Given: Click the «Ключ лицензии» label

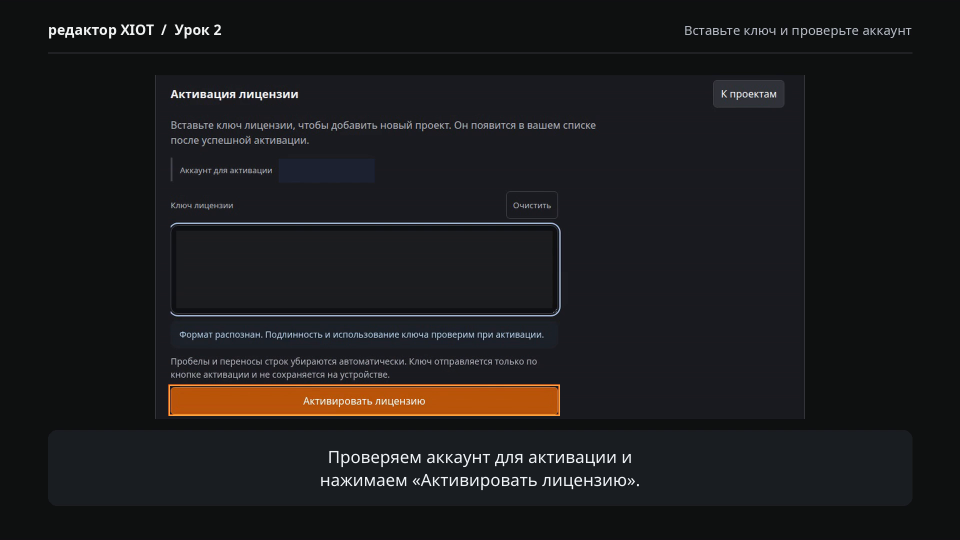Looking at the screenshot, I should tap(202, 205).
